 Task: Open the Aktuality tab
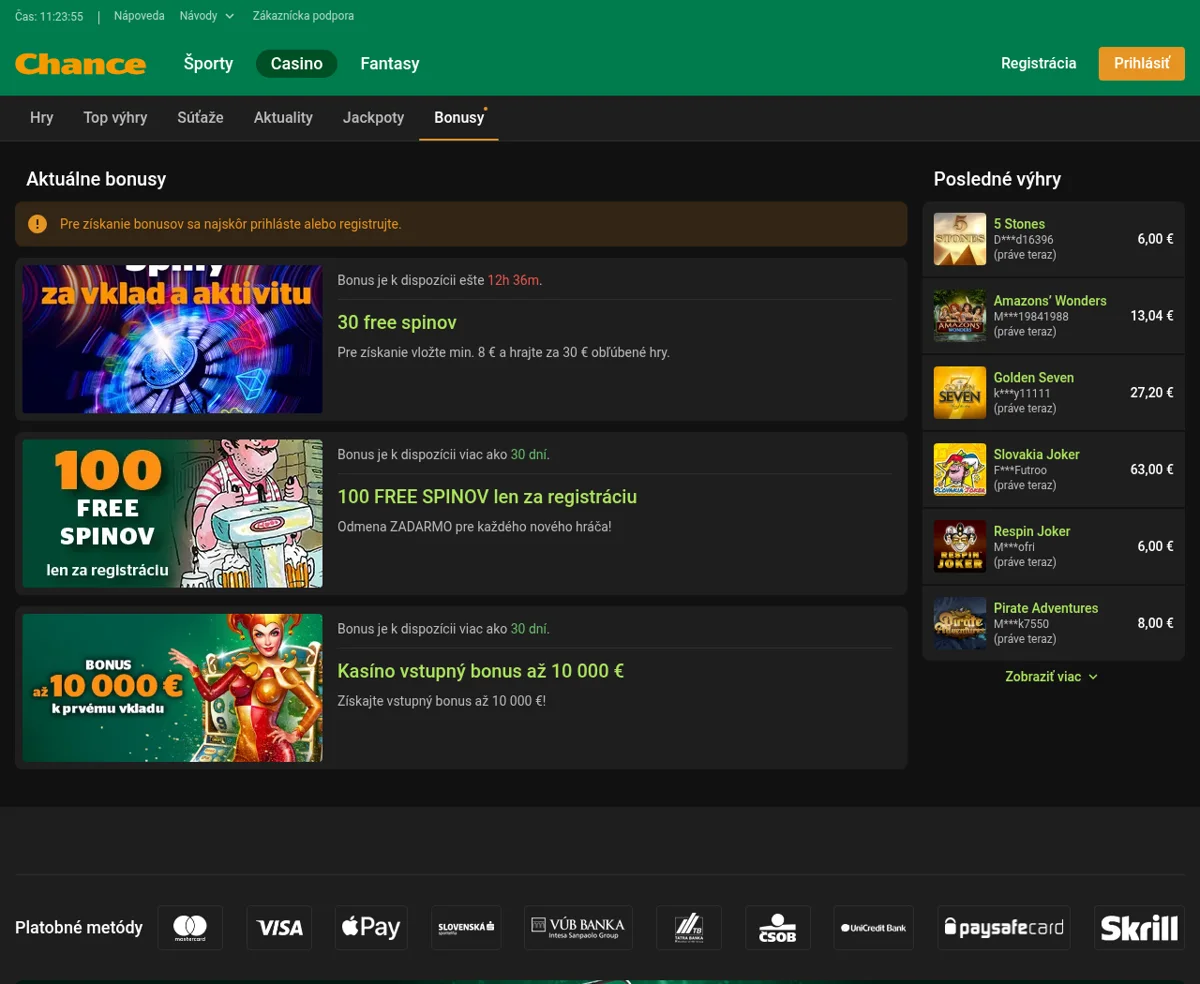[x=283, y=118]
